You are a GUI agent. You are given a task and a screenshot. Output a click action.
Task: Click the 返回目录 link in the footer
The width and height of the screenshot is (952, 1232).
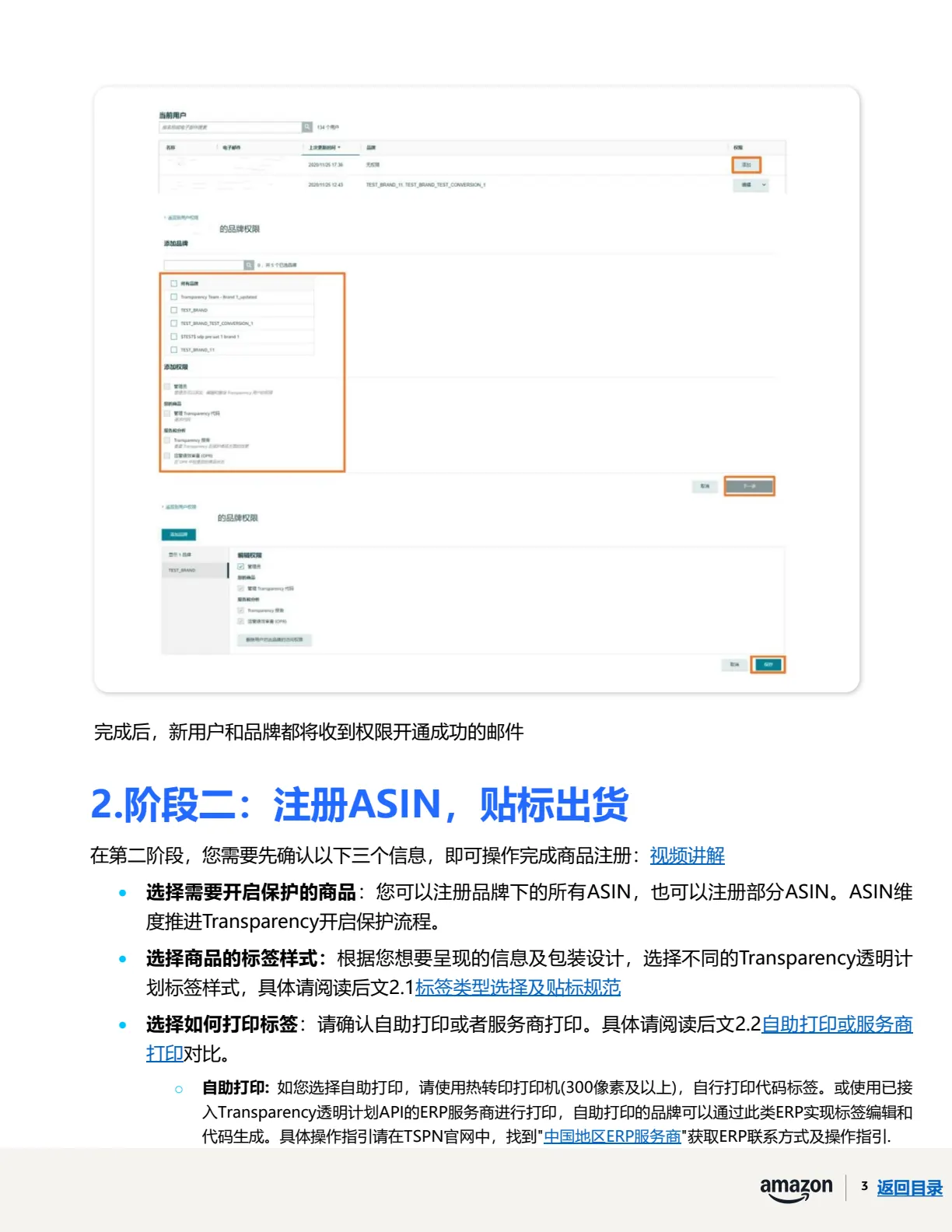pos(909,1188)
